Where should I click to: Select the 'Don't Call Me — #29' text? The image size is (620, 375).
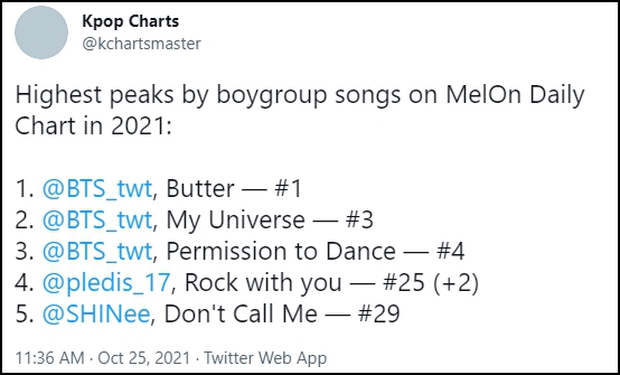pos(282,314)
